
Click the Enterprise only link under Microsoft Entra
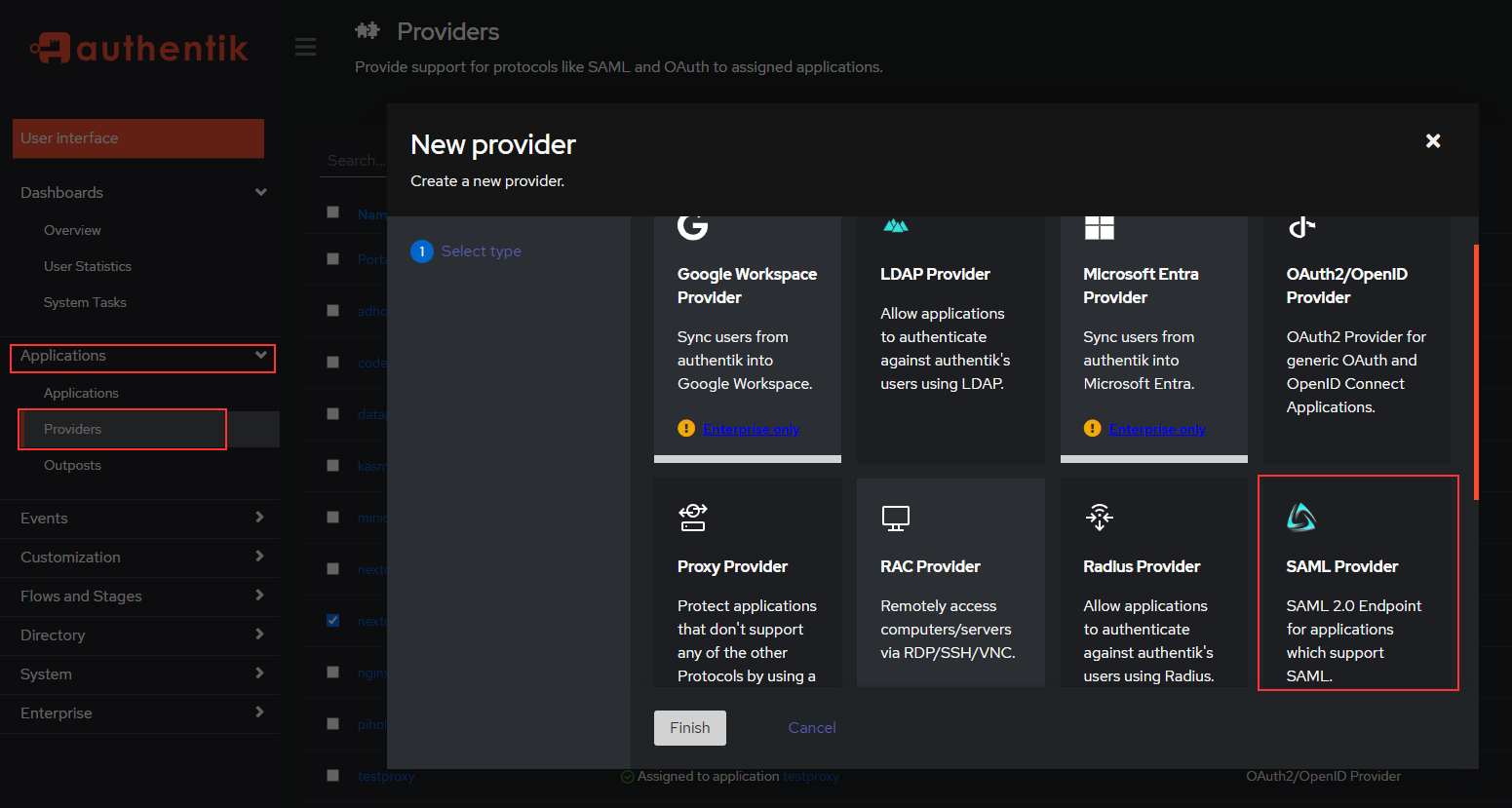(x=1157, y=429)
